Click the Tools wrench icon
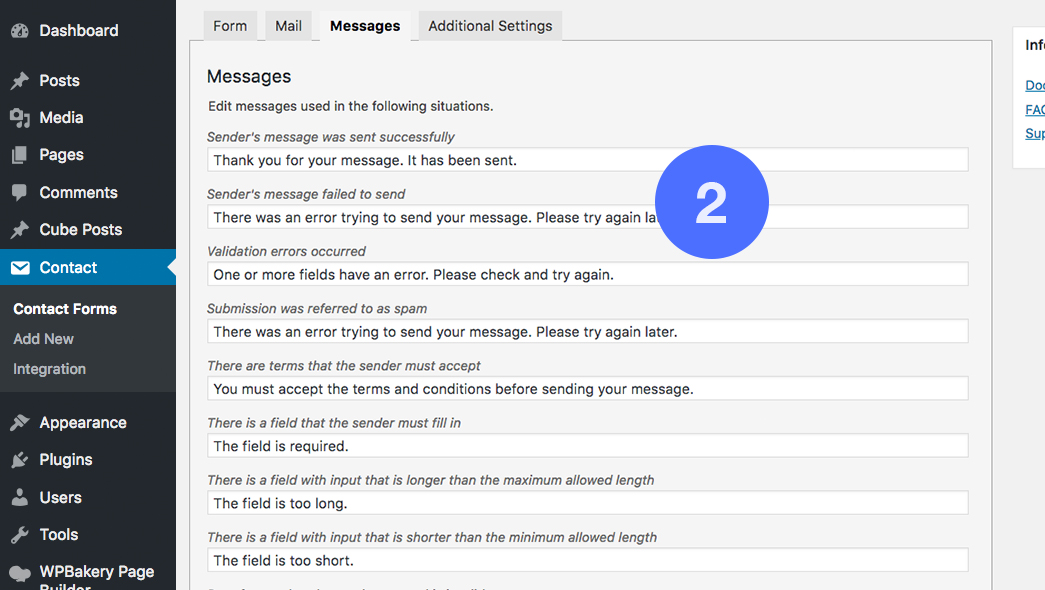Viewport: 1045px width, 590px height. pyautogui.click(x=19, y=535)
